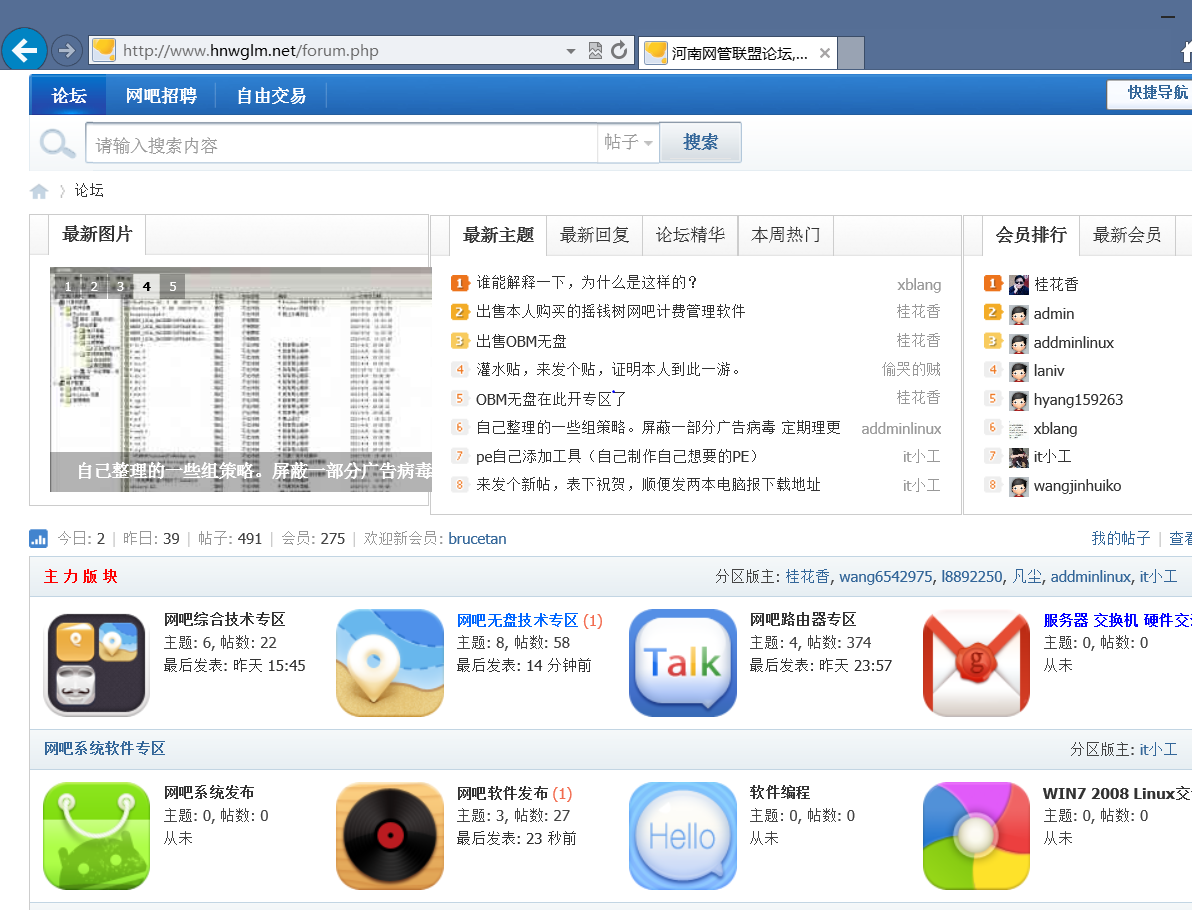Click the 网吧无盘技术专区 map pin icon
The height and width of the screenshot is (910, 1192).
click(x=389, y=663)
